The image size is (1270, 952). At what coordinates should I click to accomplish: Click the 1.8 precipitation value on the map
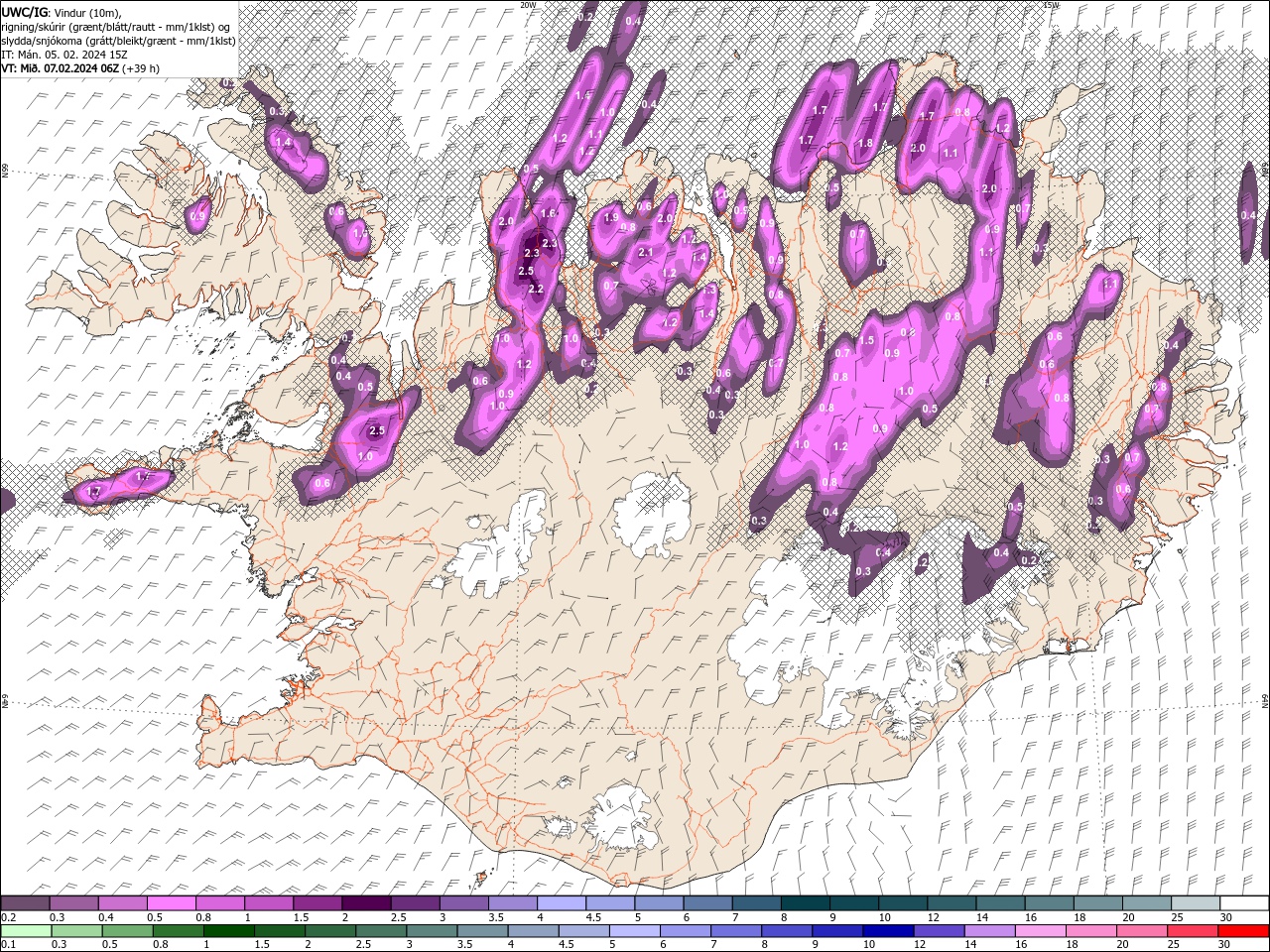865,143
